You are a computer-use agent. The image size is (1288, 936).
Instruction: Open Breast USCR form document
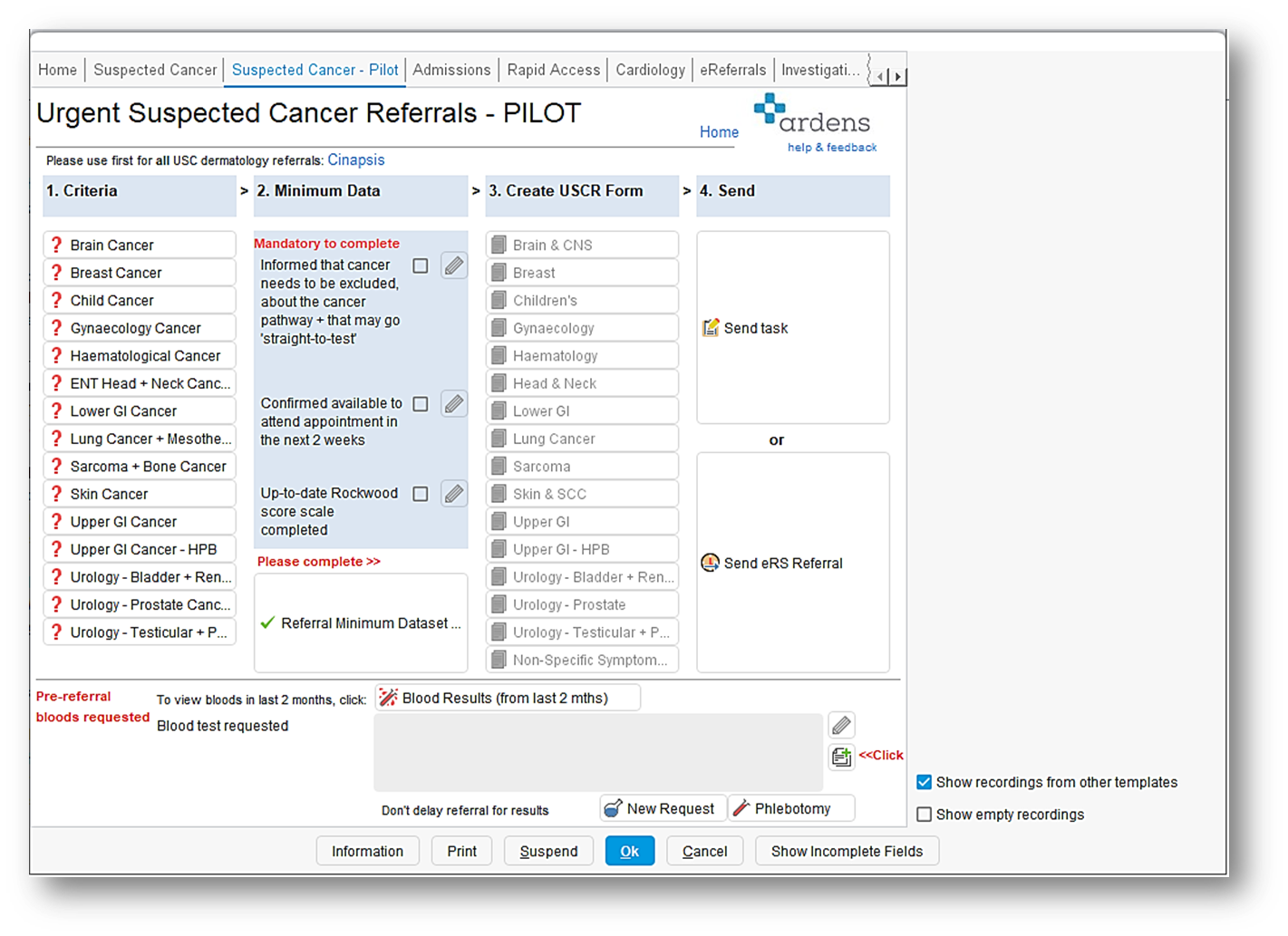(x=583, y=273)
